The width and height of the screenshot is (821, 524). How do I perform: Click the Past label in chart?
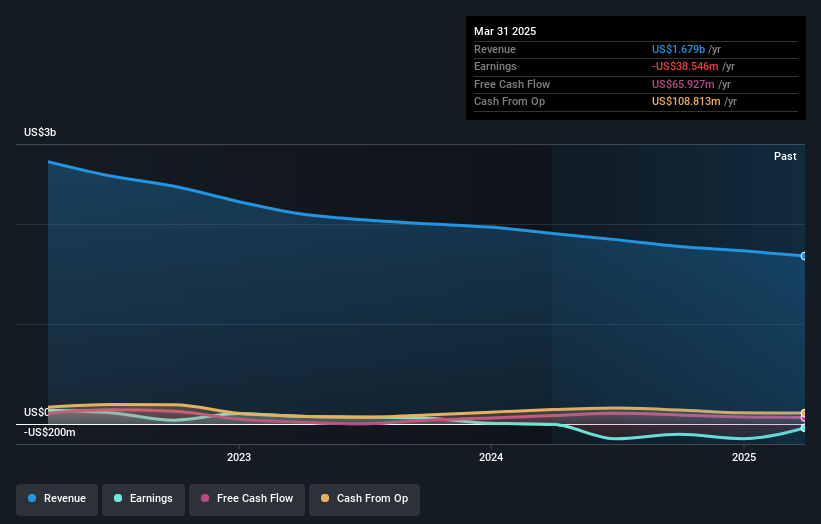tap(785, 156)
